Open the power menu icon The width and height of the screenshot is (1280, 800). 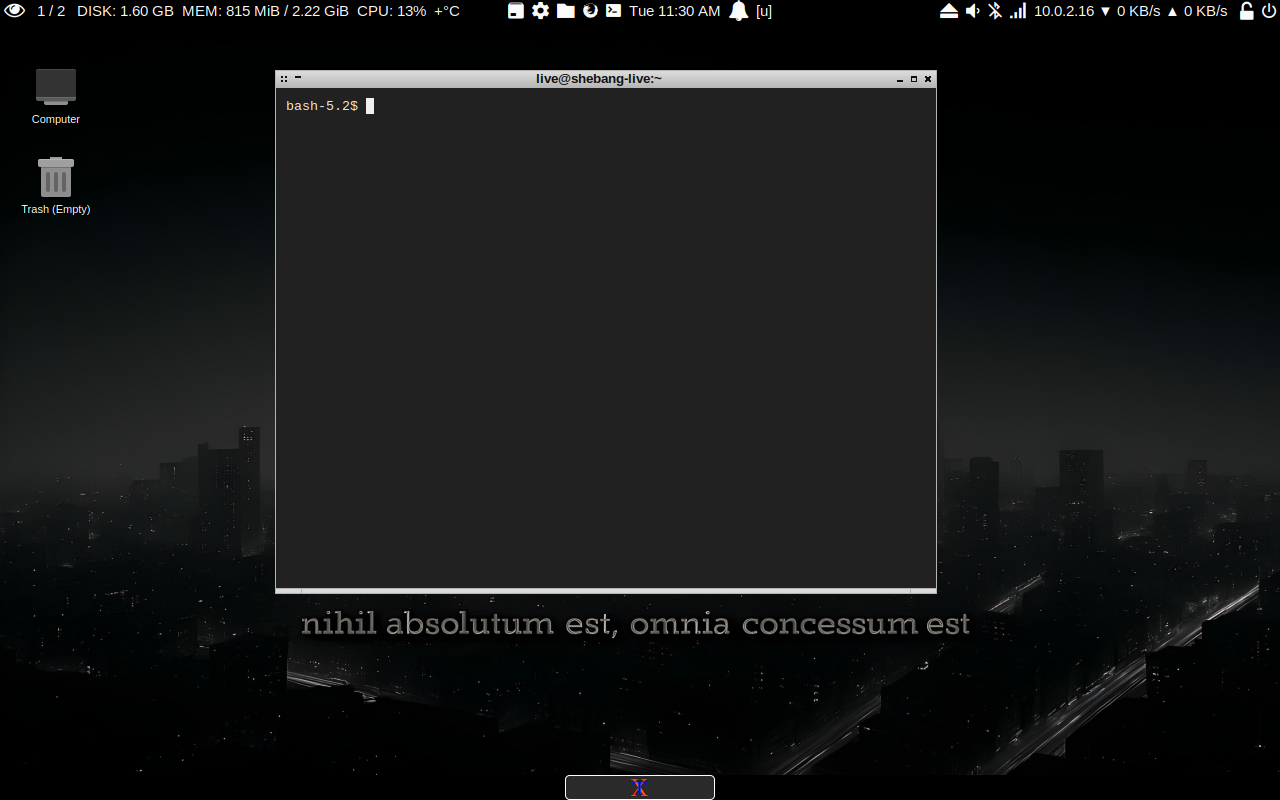[1269, 11]
